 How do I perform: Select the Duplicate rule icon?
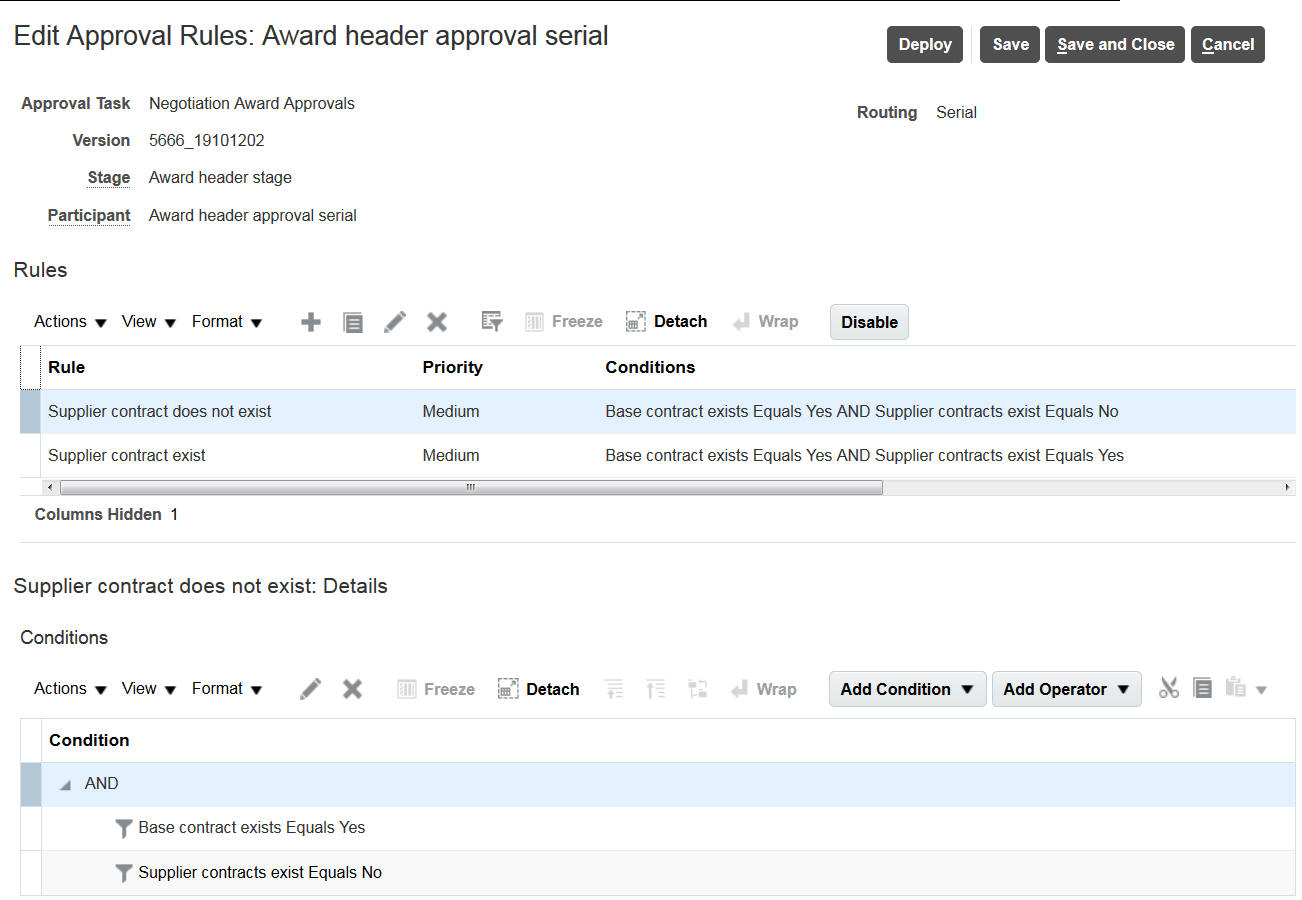[x=352, y=321]
